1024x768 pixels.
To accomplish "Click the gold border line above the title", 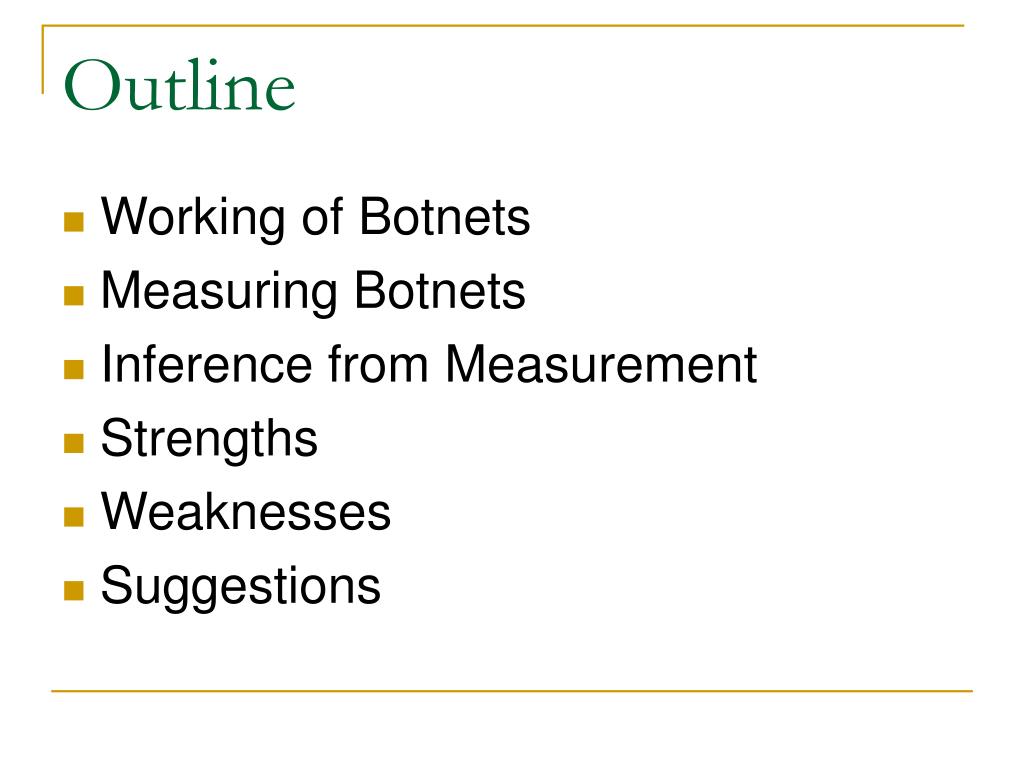I will [503, 25].
